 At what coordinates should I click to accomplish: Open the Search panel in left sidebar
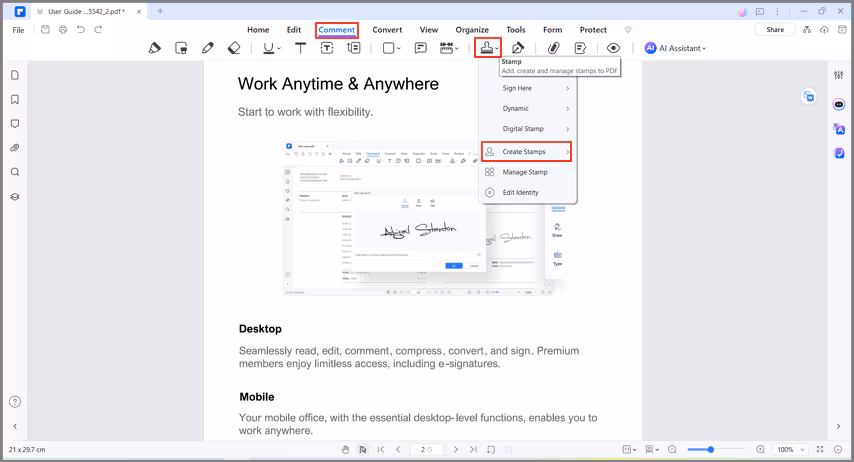(x=15, y=172)
